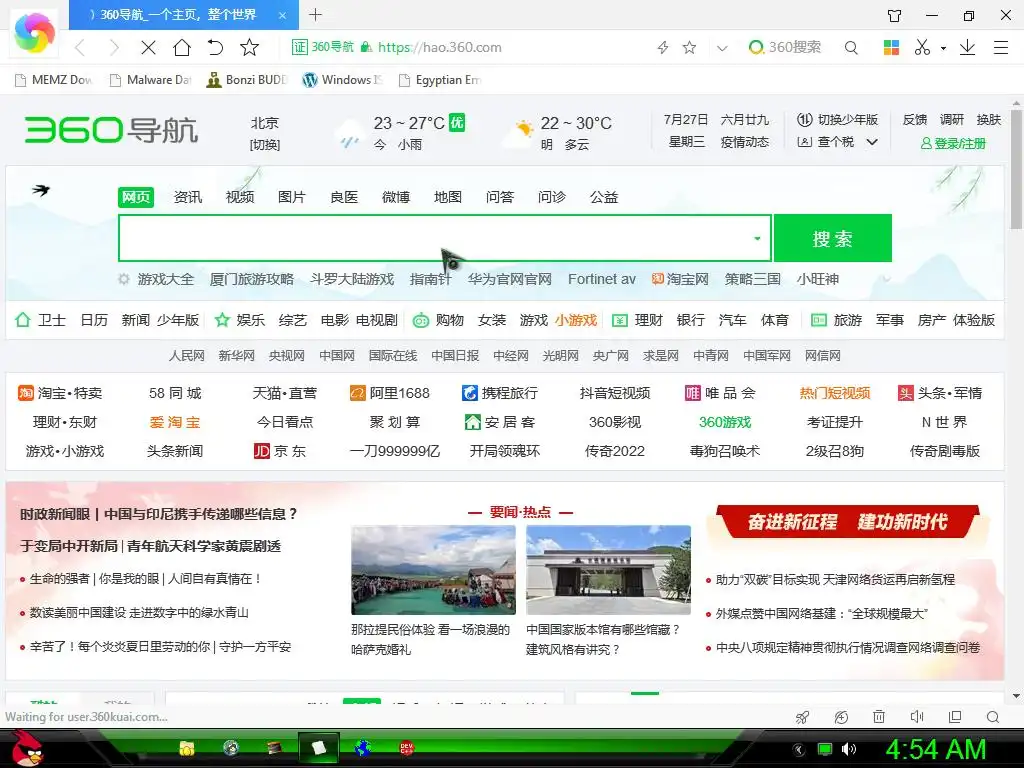The width and height of the screenshot is (1024, 768).
Task: Select the 问答 search tab
Action: pos(500,197)
